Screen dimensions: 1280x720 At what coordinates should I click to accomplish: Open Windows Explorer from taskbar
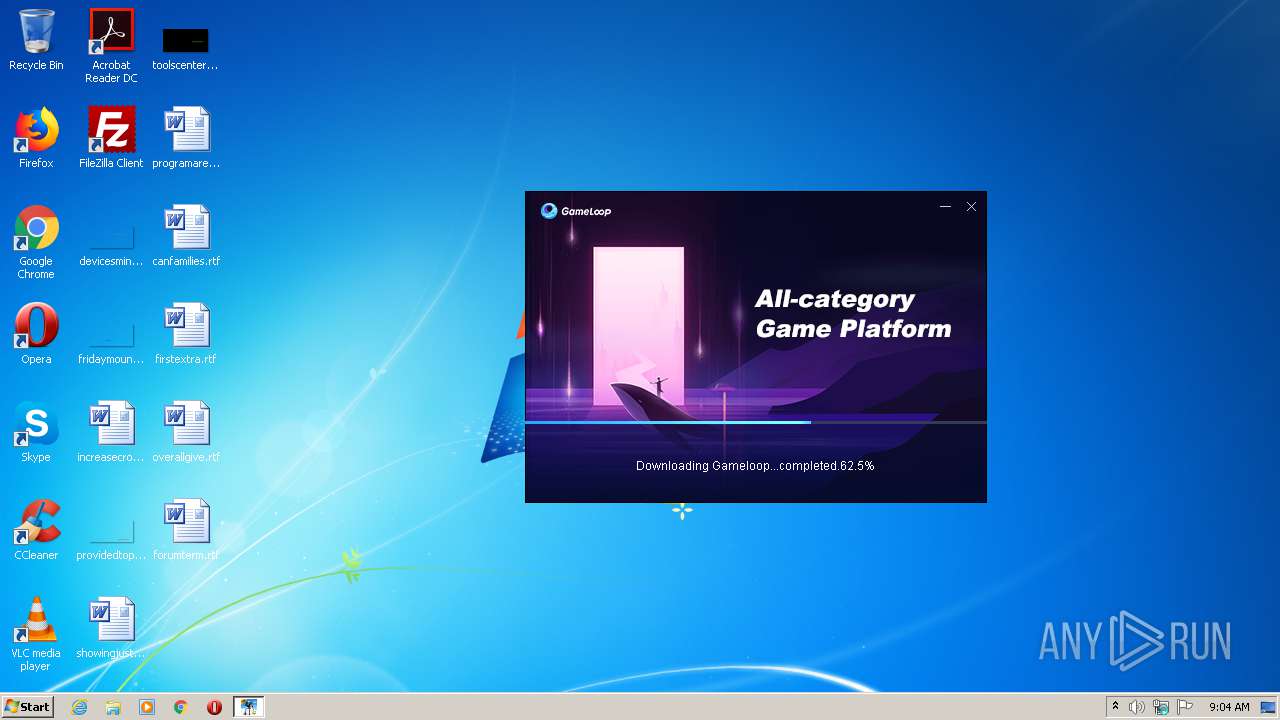[x=113, y=707]
